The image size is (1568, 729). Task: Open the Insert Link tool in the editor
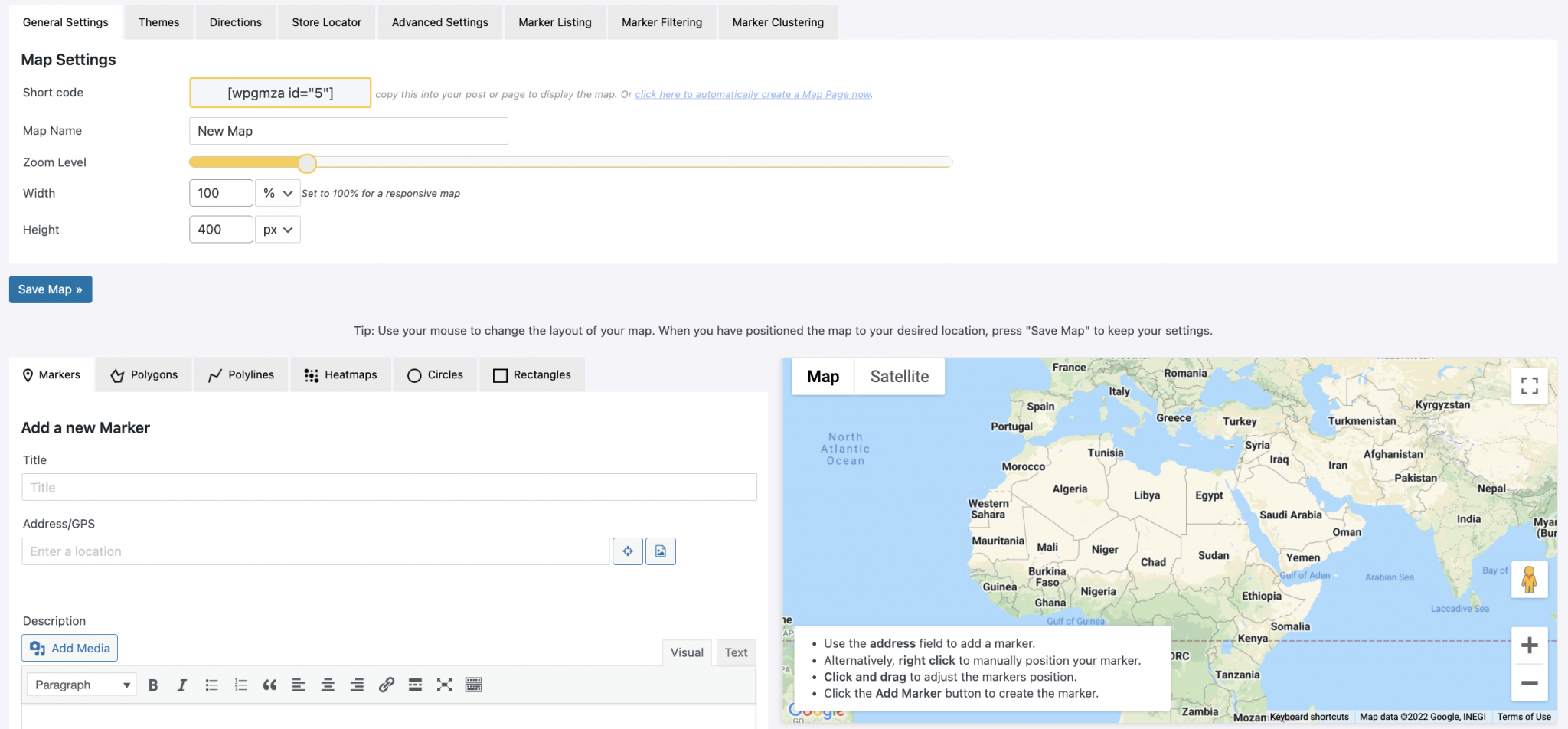(x=386, y=684)
